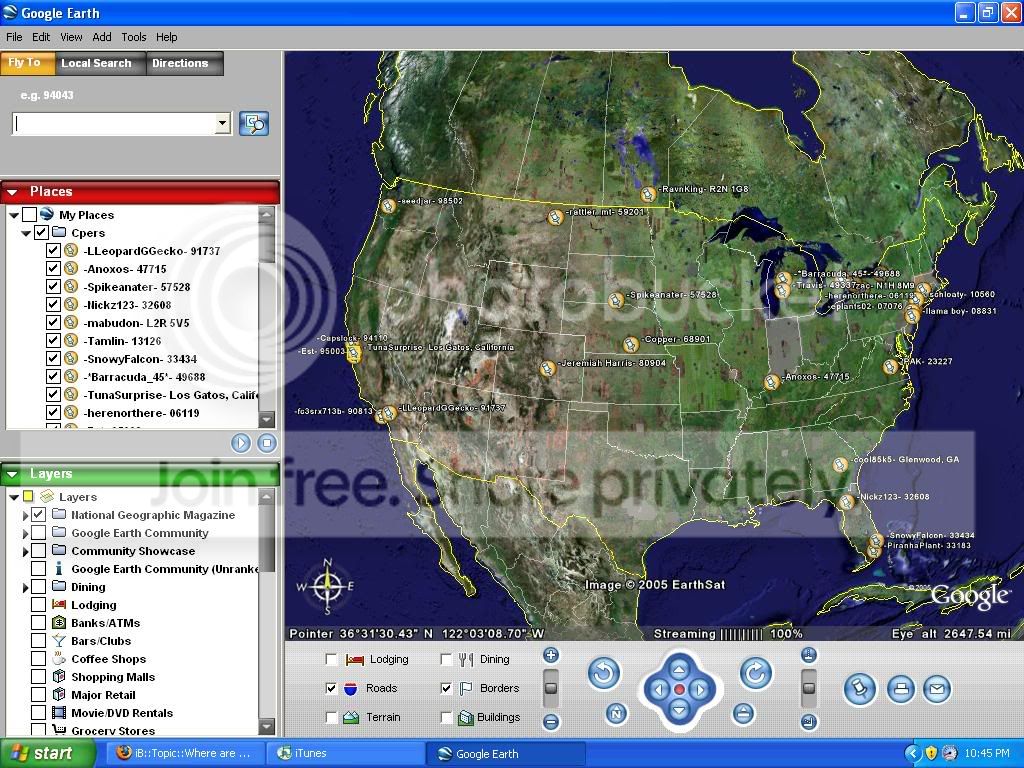Viewport: 1024px width, 768px height.
Task: Disable Borders checkbox
Action: point(446,688)
